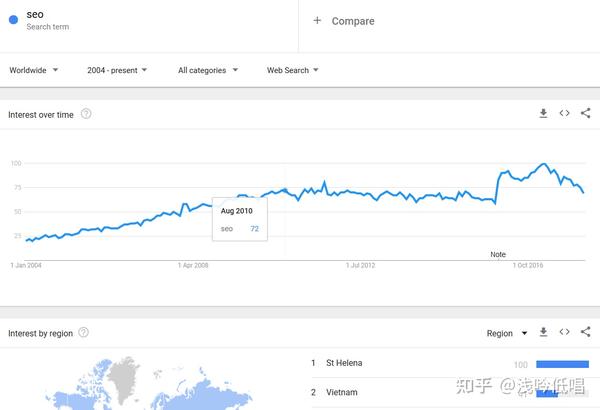The width and height of the screenshot is (600, 410).
Task: Open help icon beside Interest over time
Action: (x=86, y=114)
